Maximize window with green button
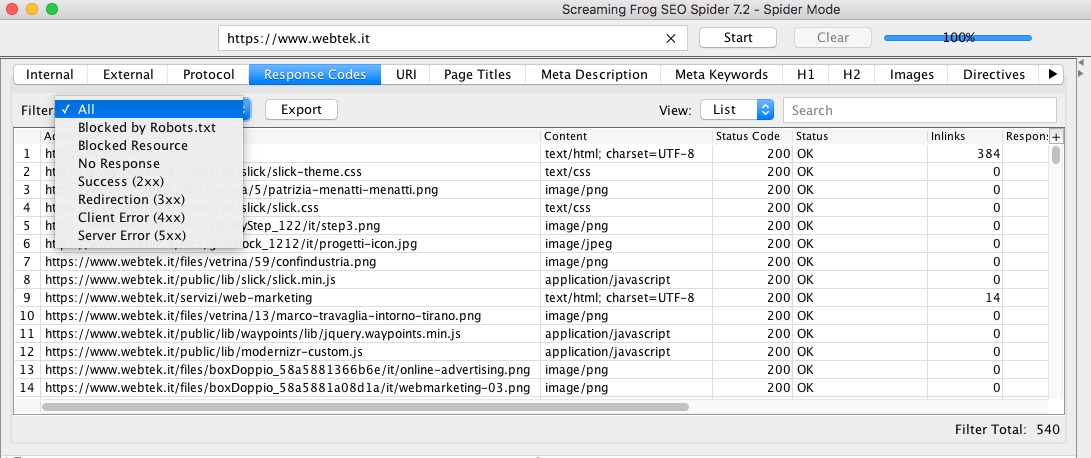 (52, 10)
